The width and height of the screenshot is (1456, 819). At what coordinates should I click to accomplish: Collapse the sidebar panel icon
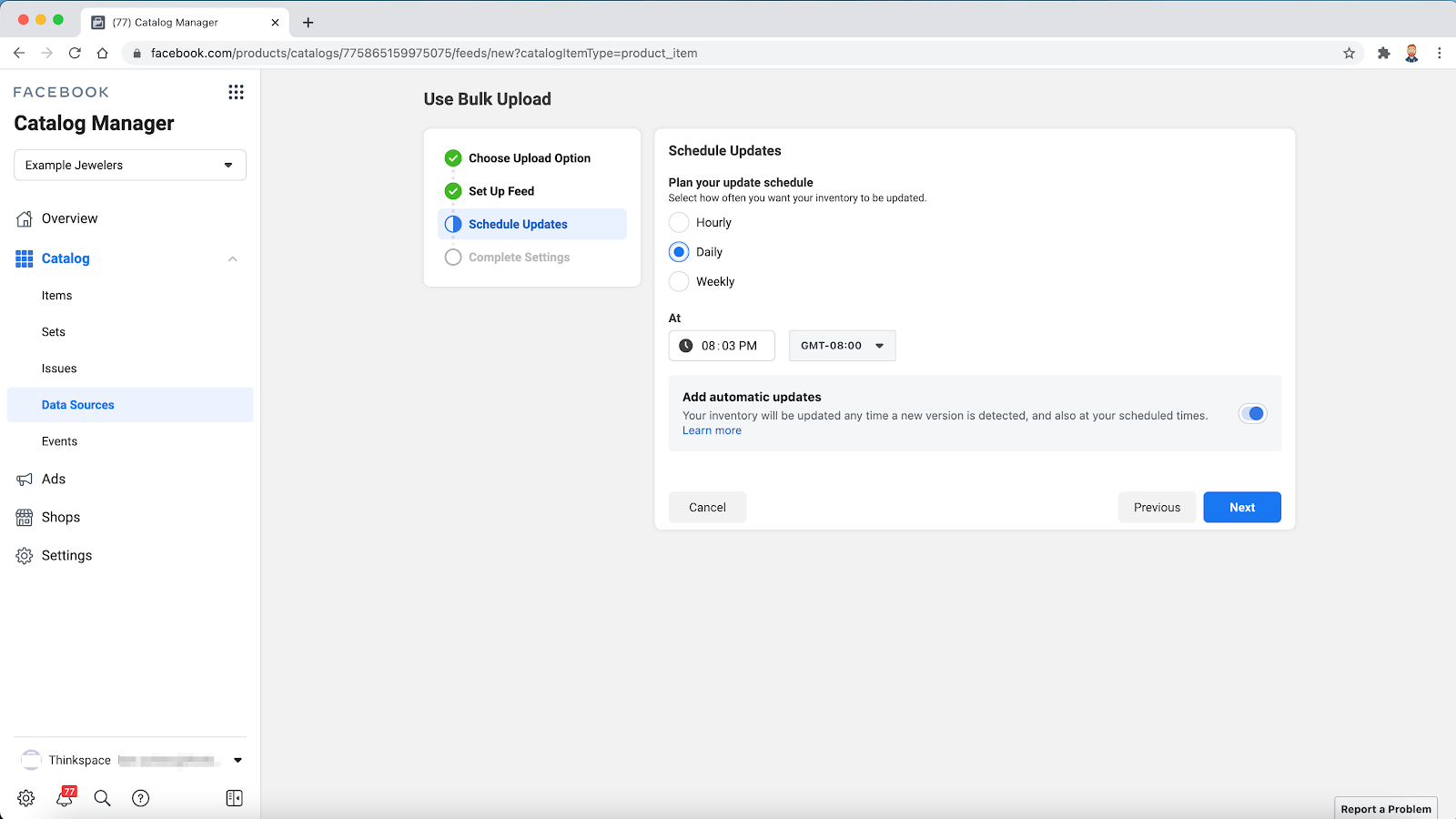pos(234,798)
